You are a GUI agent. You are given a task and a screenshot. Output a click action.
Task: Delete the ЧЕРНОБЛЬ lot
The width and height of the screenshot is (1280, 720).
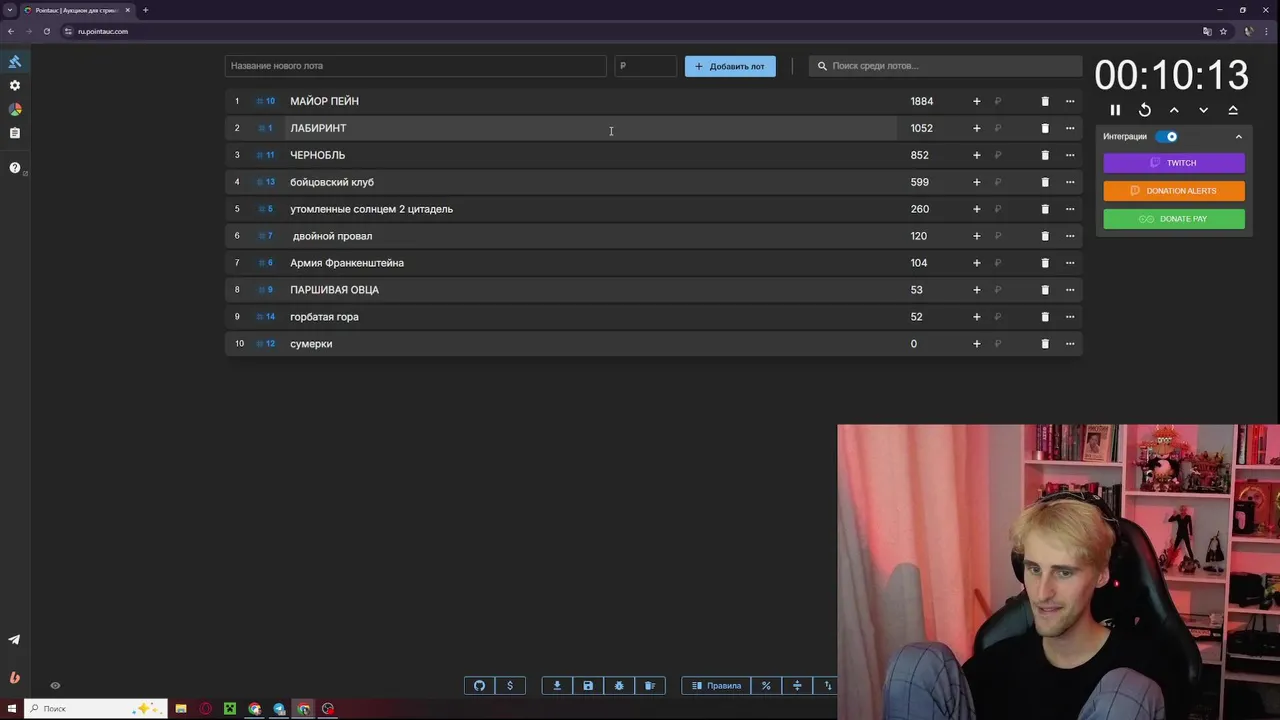pos(1045,155)
